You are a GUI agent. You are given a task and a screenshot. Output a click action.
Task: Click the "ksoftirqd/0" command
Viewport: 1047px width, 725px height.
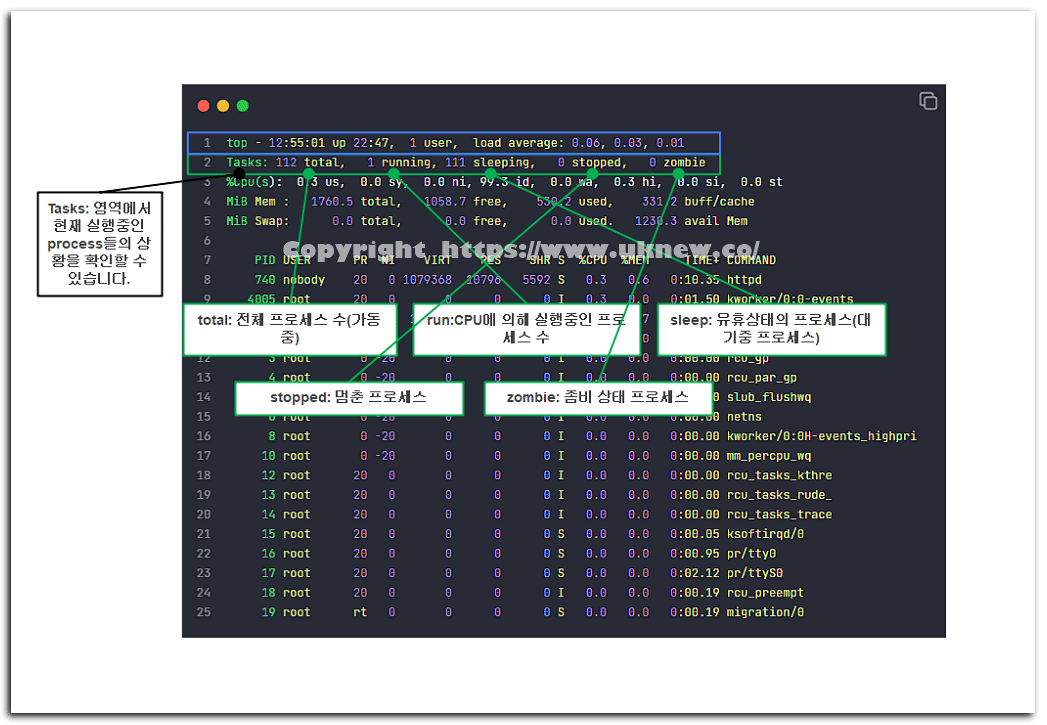point(765,534)
